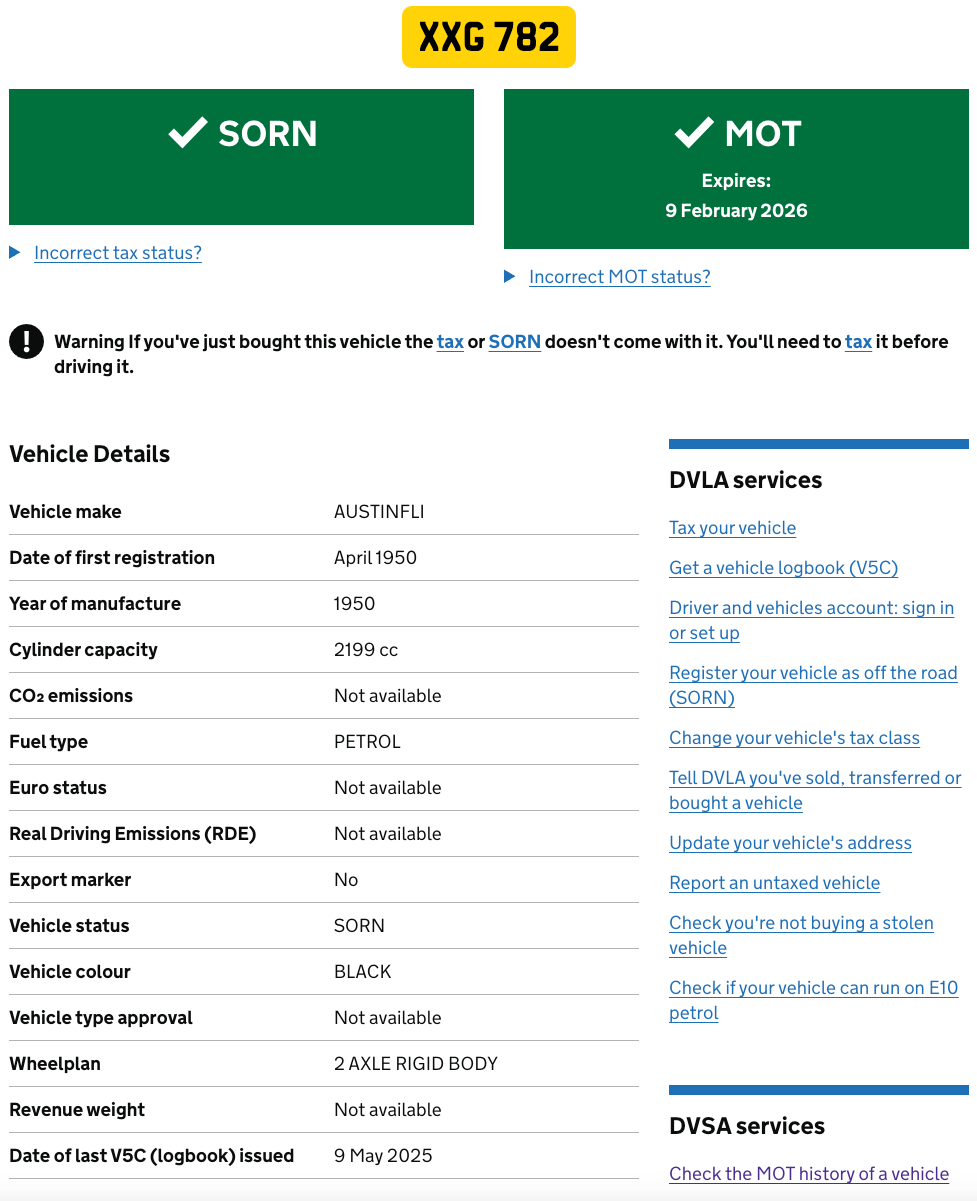Open Update your vehicle's address link
977x1201 pixels.
point(790,843)
